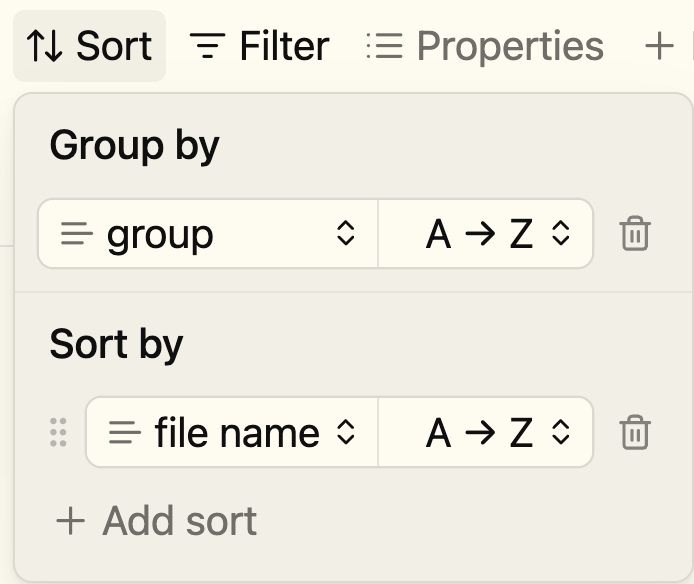Image resolution: width=694 pixels, height=584 pixels.
Task: Click the plus icon beside Add sort
Action: [70, 521]
